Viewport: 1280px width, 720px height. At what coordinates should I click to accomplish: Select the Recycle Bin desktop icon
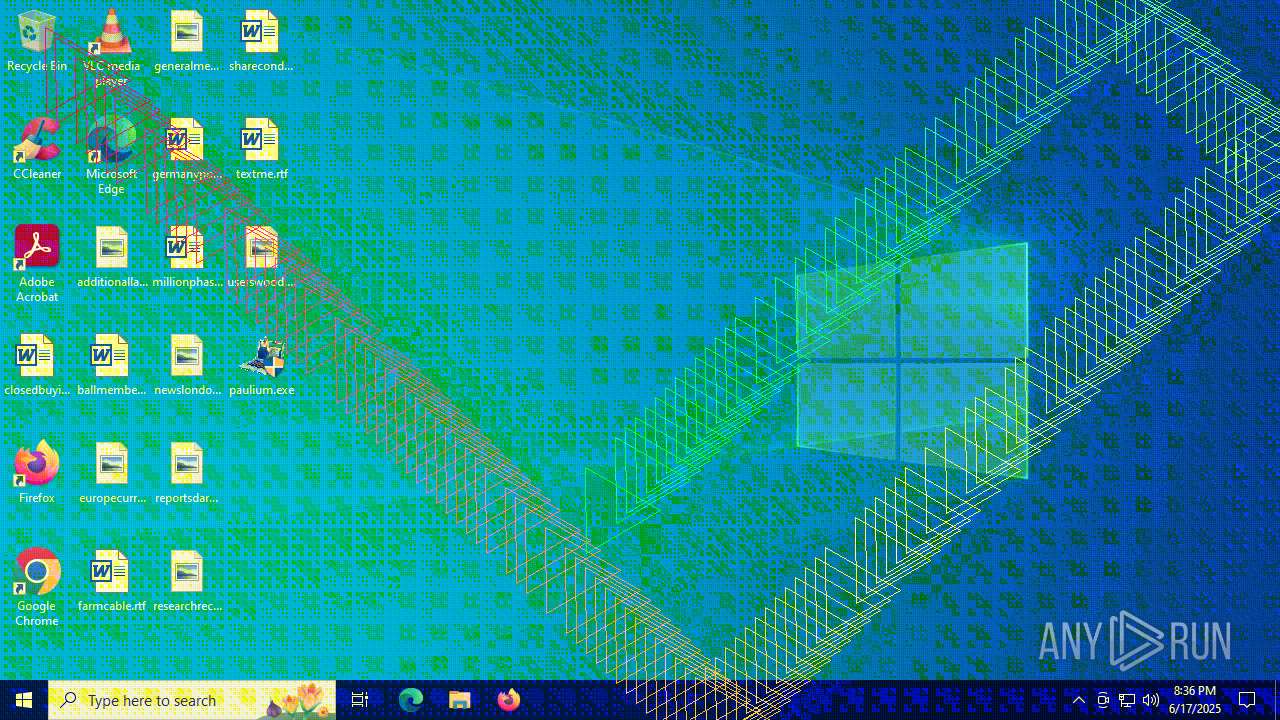37,42
